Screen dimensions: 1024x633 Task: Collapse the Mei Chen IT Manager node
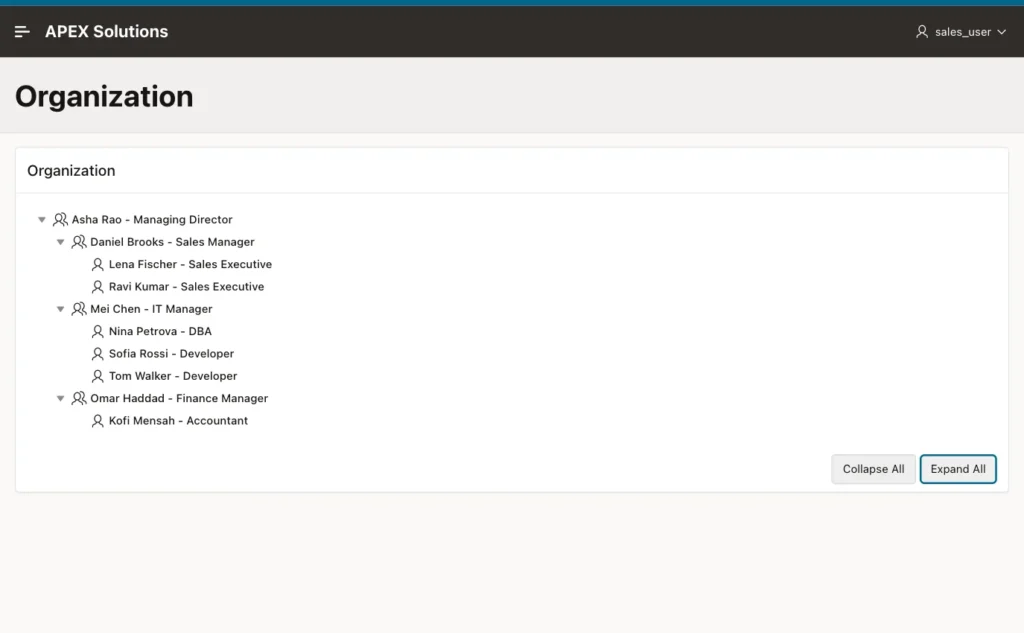pyautogui.click(x=60, y=309)
